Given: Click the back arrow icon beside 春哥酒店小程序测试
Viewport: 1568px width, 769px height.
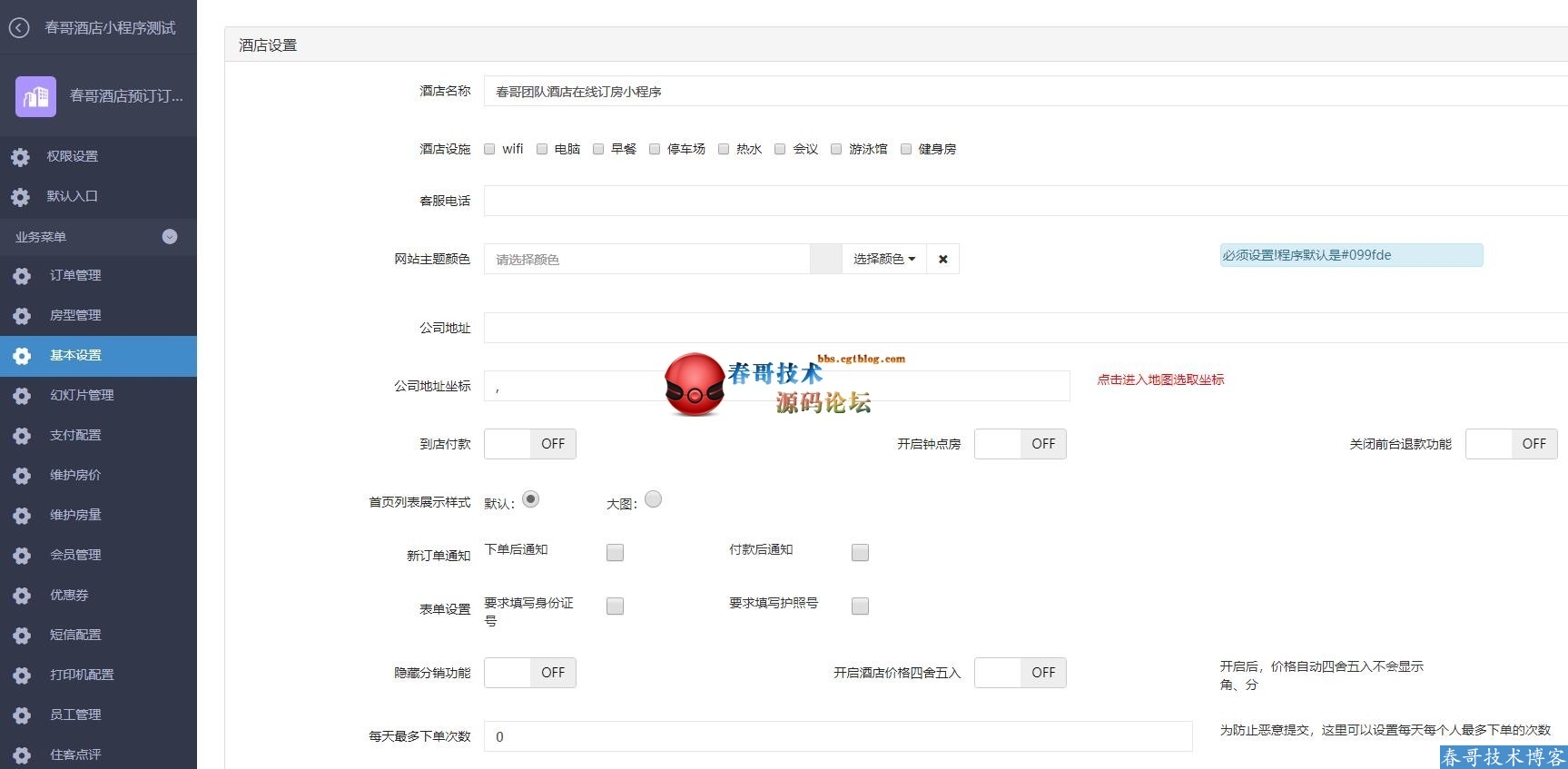Looking at the screenshot, I should coord(19,28).
